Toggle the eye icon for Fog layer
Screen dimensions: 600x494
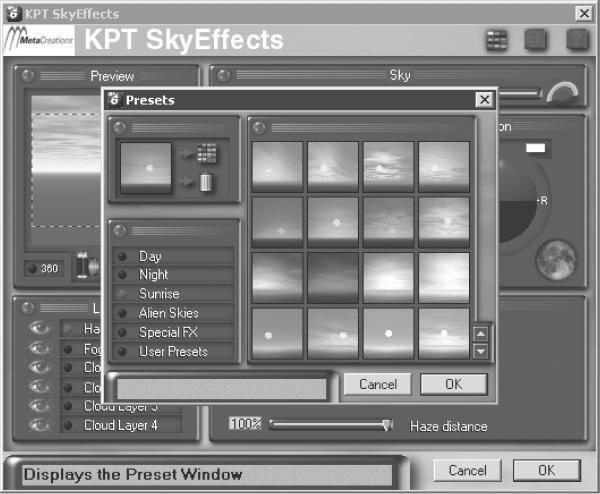39,348
